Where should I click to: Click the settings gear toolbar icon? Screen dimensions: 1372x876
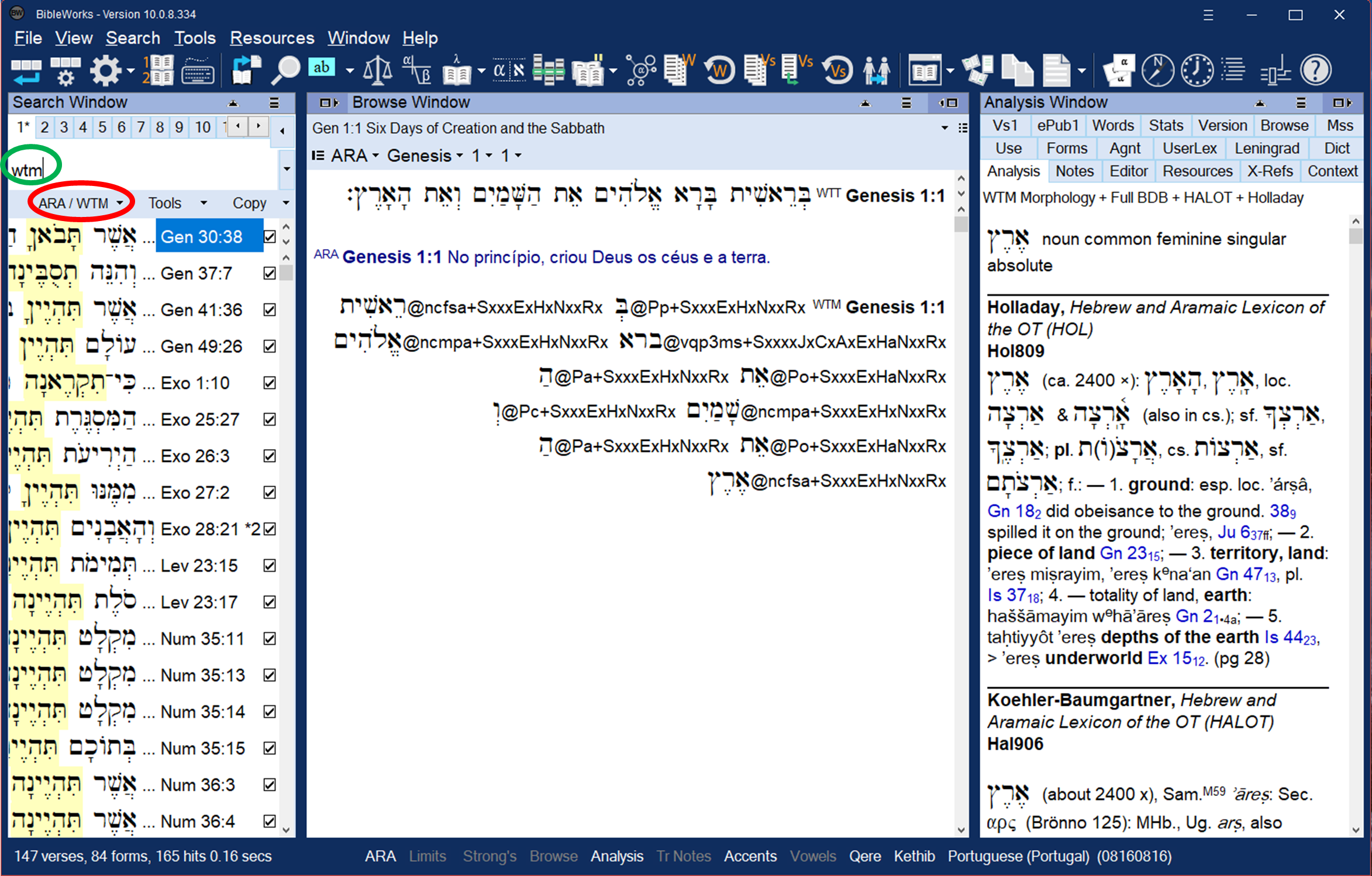pyautogui.click(x=106, y=71)
